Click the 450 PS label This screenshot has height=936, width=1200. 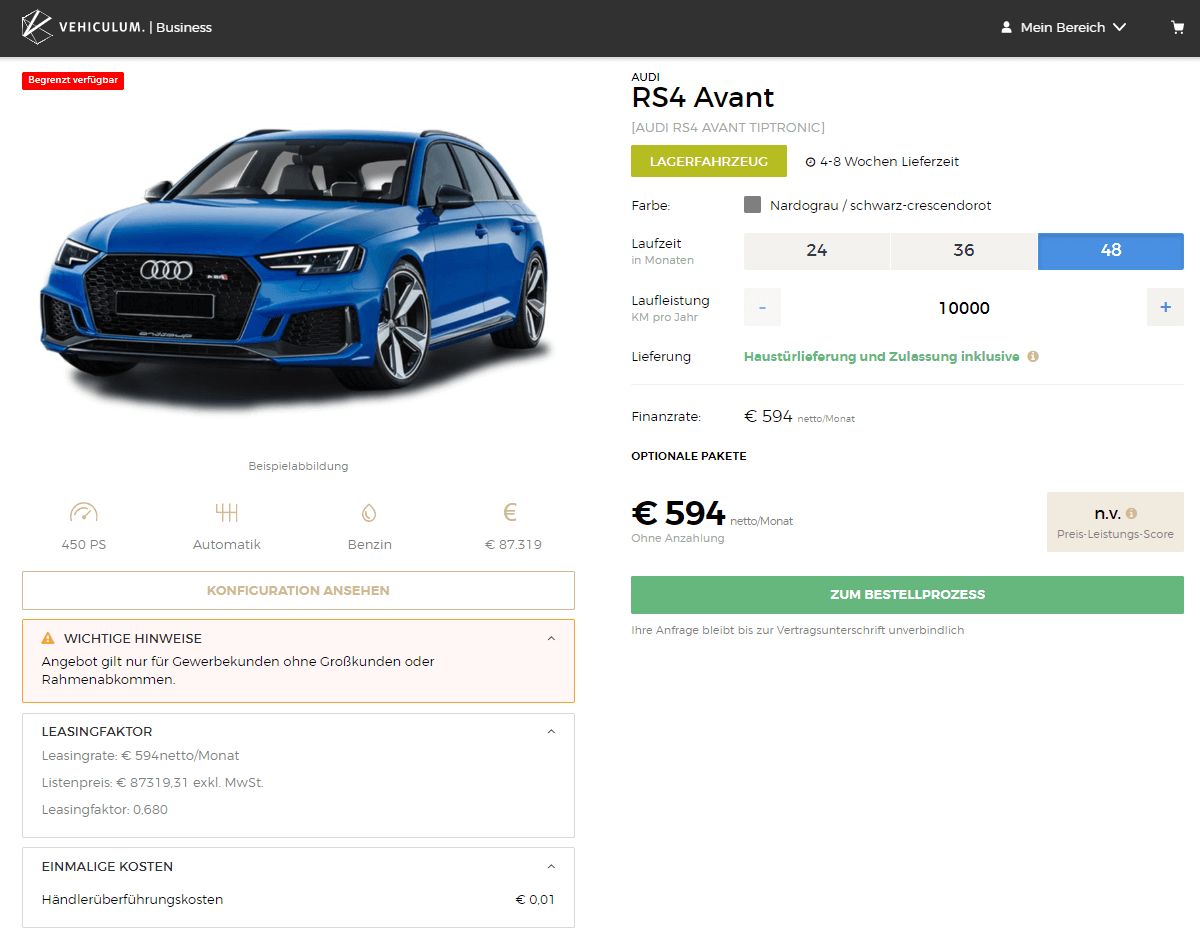coord(84,545)
